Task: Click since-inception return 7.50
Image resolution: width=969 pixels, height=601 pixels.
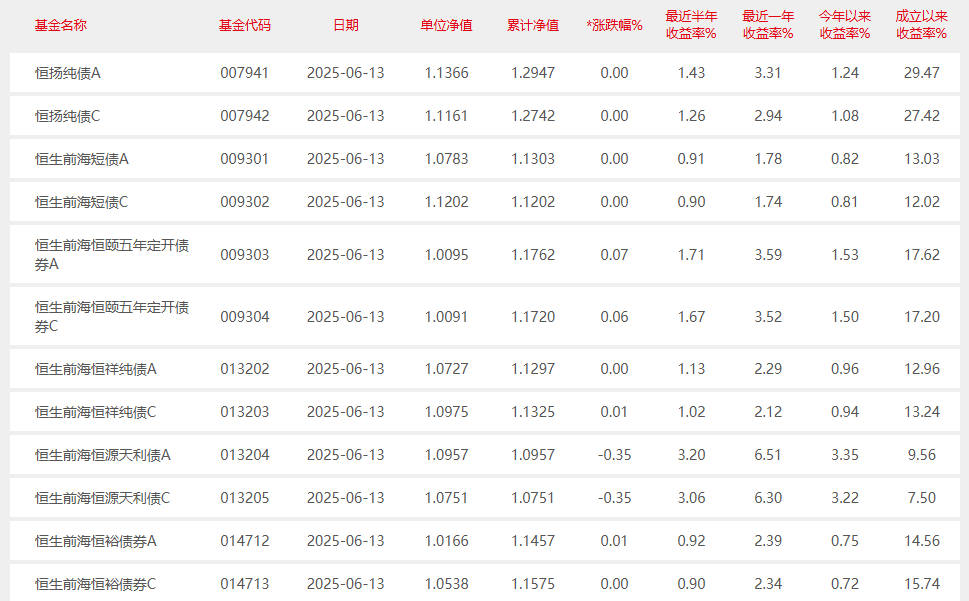Action: [x=921, y=498]
